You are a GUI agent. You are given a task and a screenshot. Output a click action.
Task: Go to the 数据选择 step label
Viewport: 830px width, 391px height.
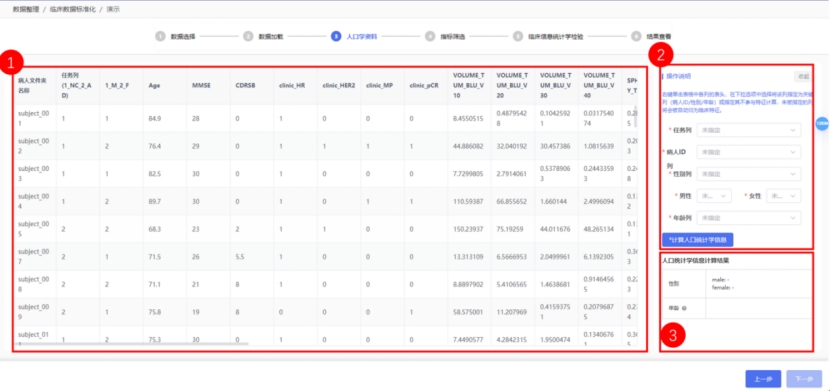[183, 37]
